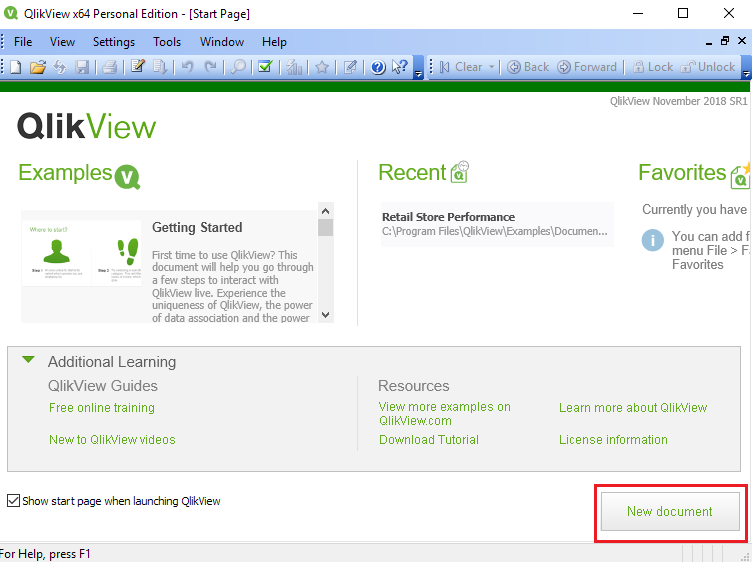Click the Undo arrow icon
The height and width of the screenshot is (562, 752).
coord(188,67)
